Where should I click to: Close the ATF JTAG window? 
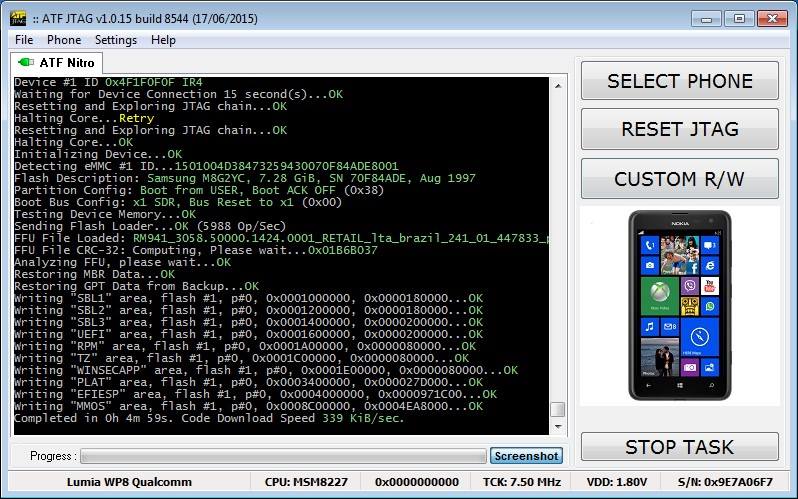tap(772, 19)
